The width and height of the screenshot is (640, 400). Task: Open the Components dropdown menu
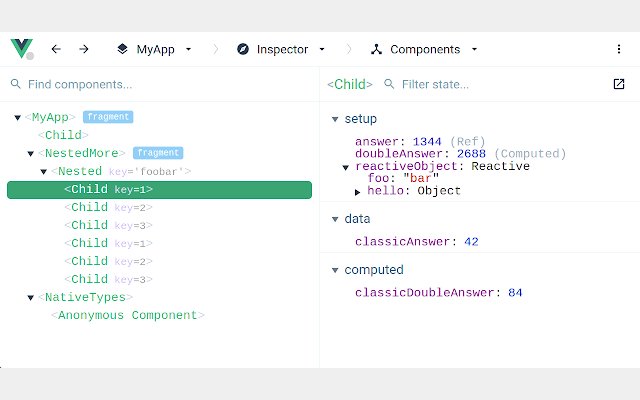coord(474,49)
